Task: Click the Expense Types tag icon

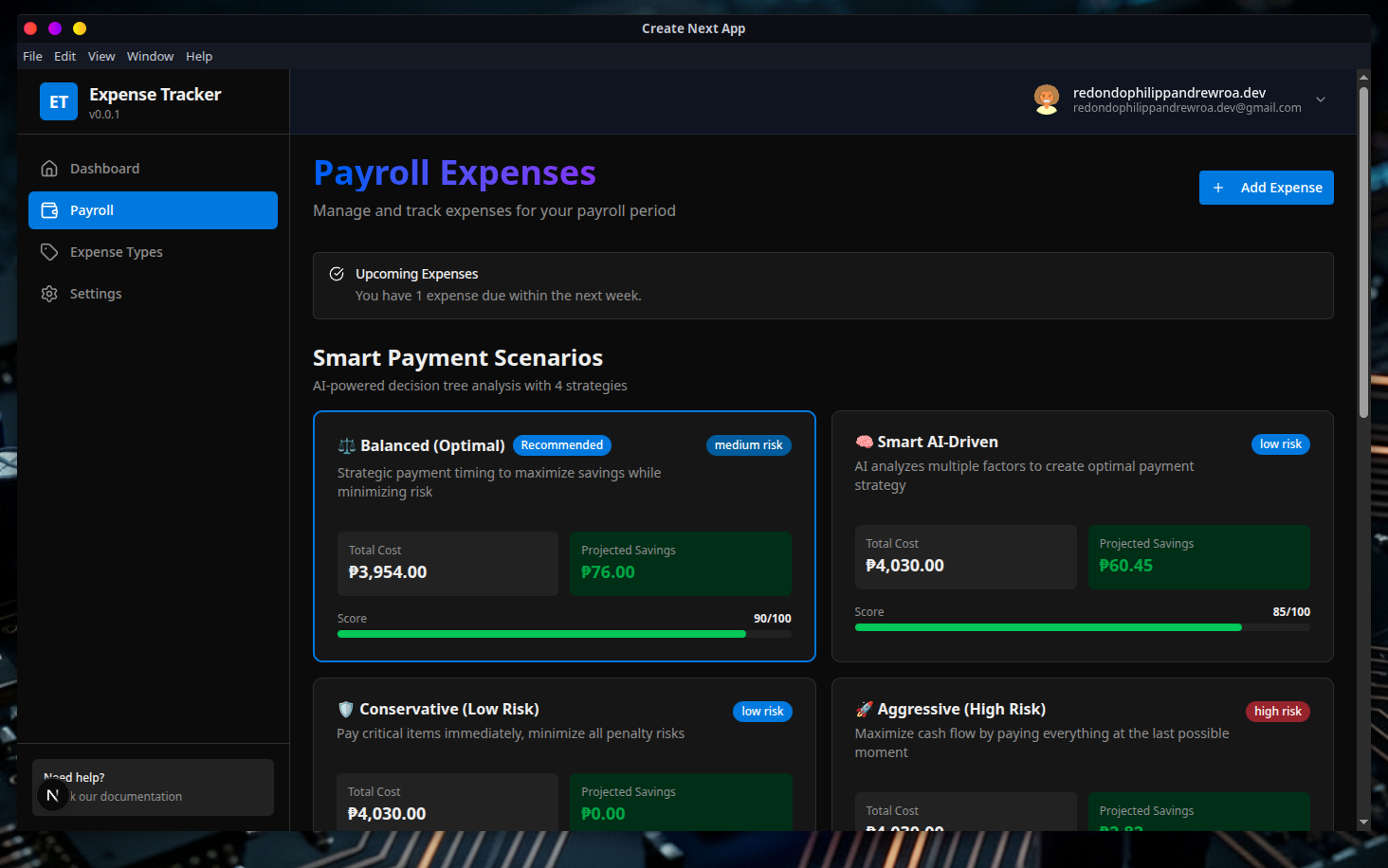Action: coord(49,252)
